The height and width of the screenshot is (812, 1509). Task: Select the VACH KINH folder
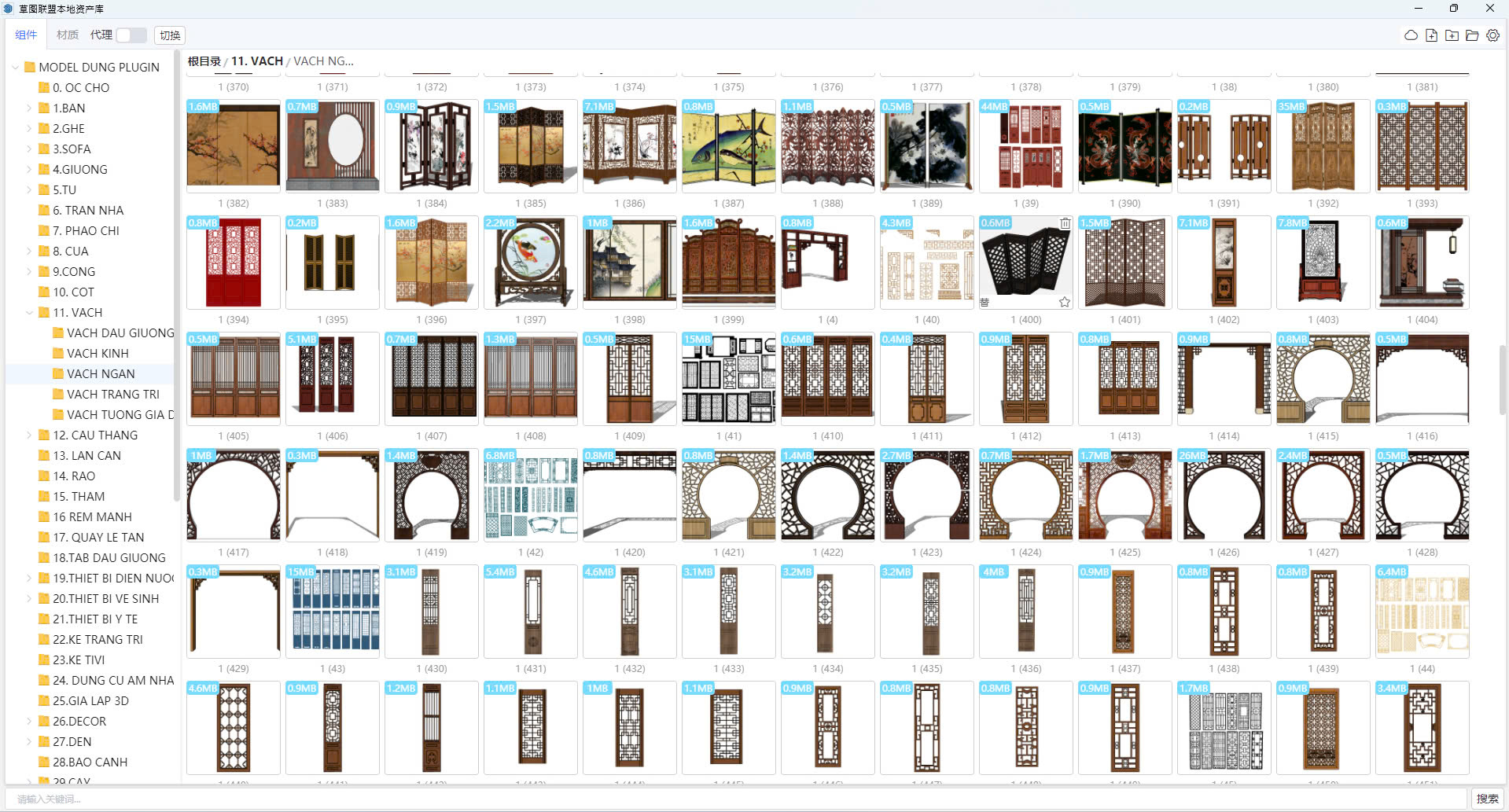98,354
